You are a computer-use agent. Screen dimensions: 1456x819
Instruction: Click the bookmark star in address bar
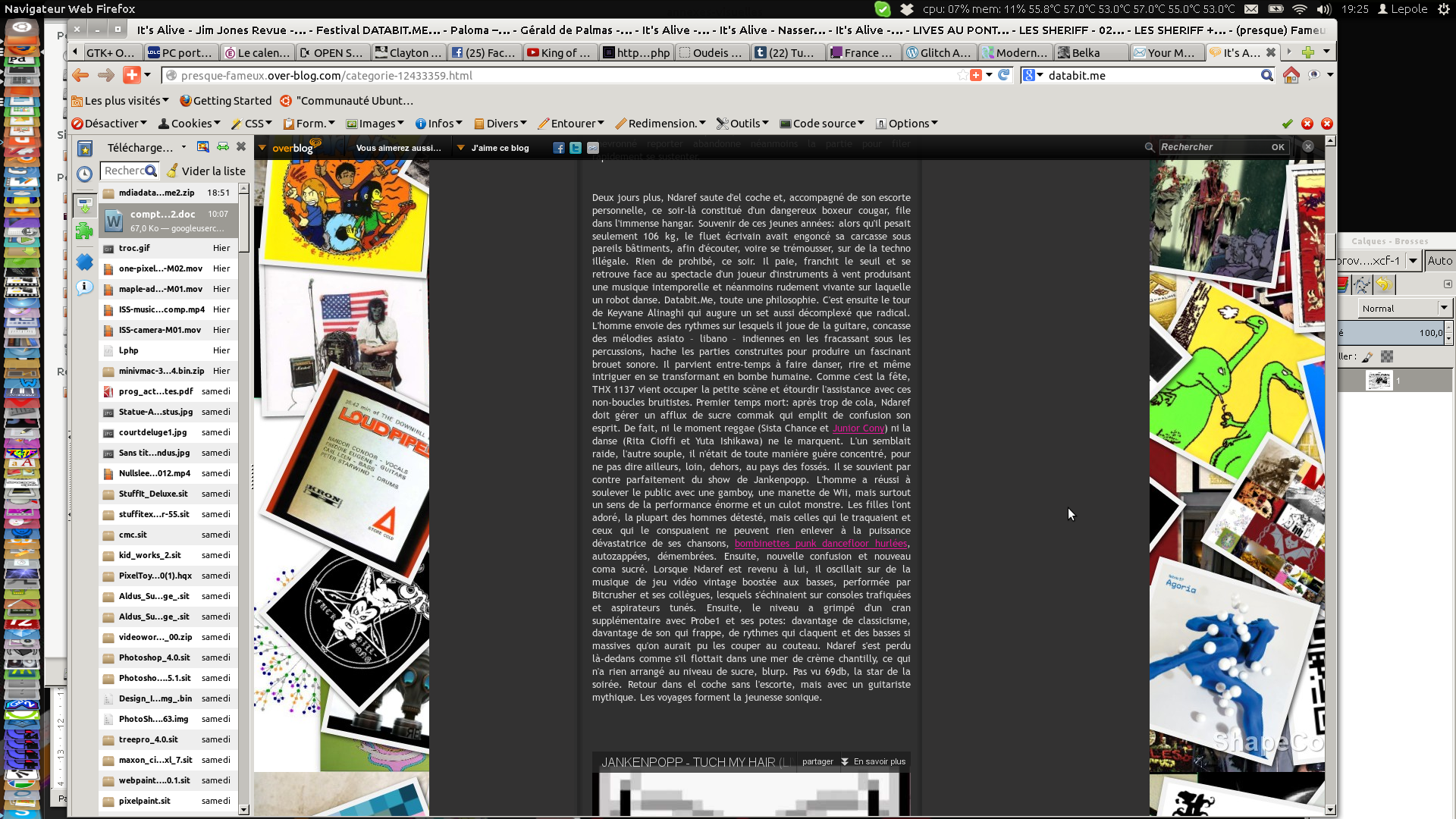tap(962, 75)
